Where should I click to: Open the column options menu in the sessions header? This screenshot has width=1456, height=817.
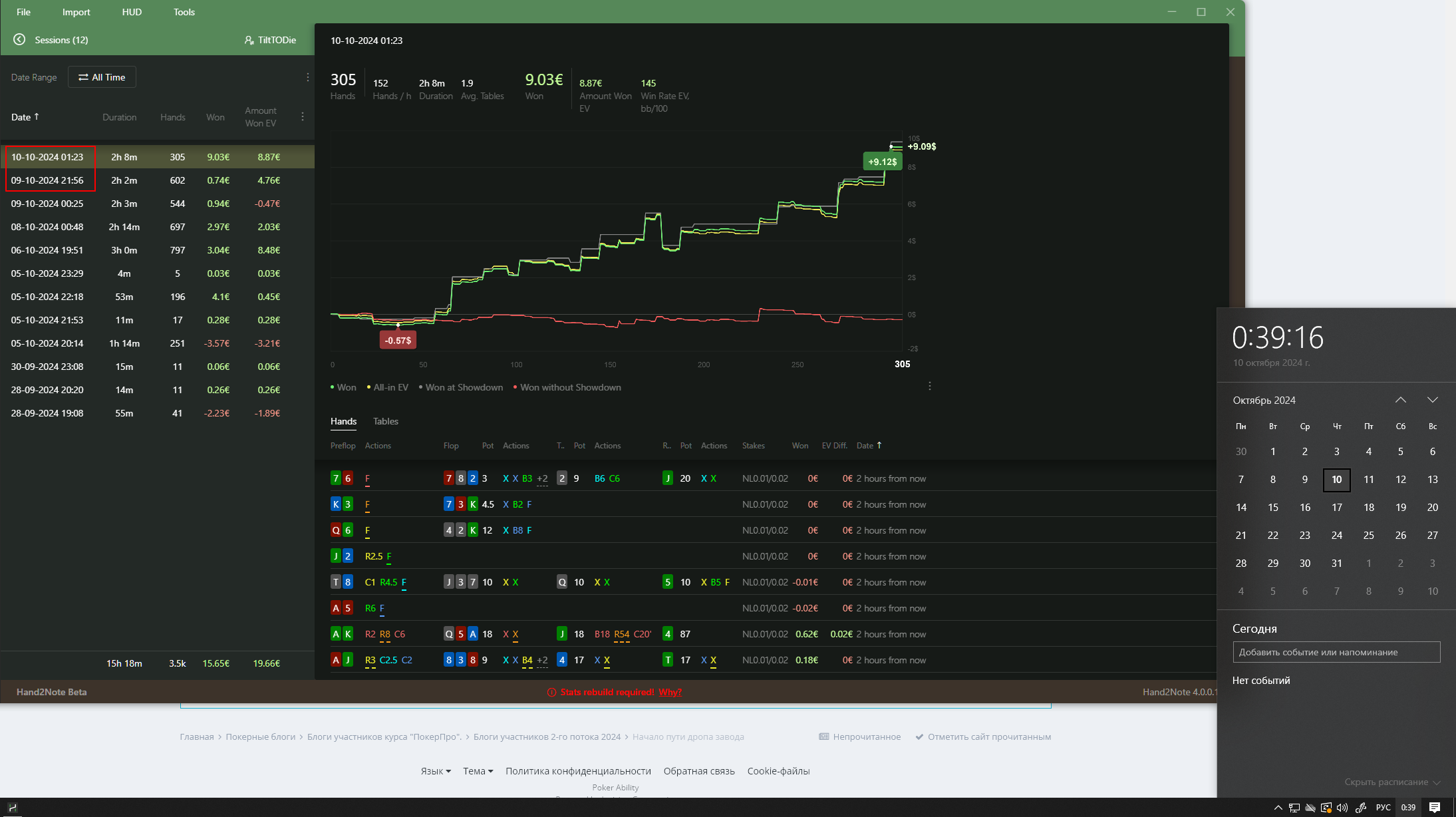(303, 116)
